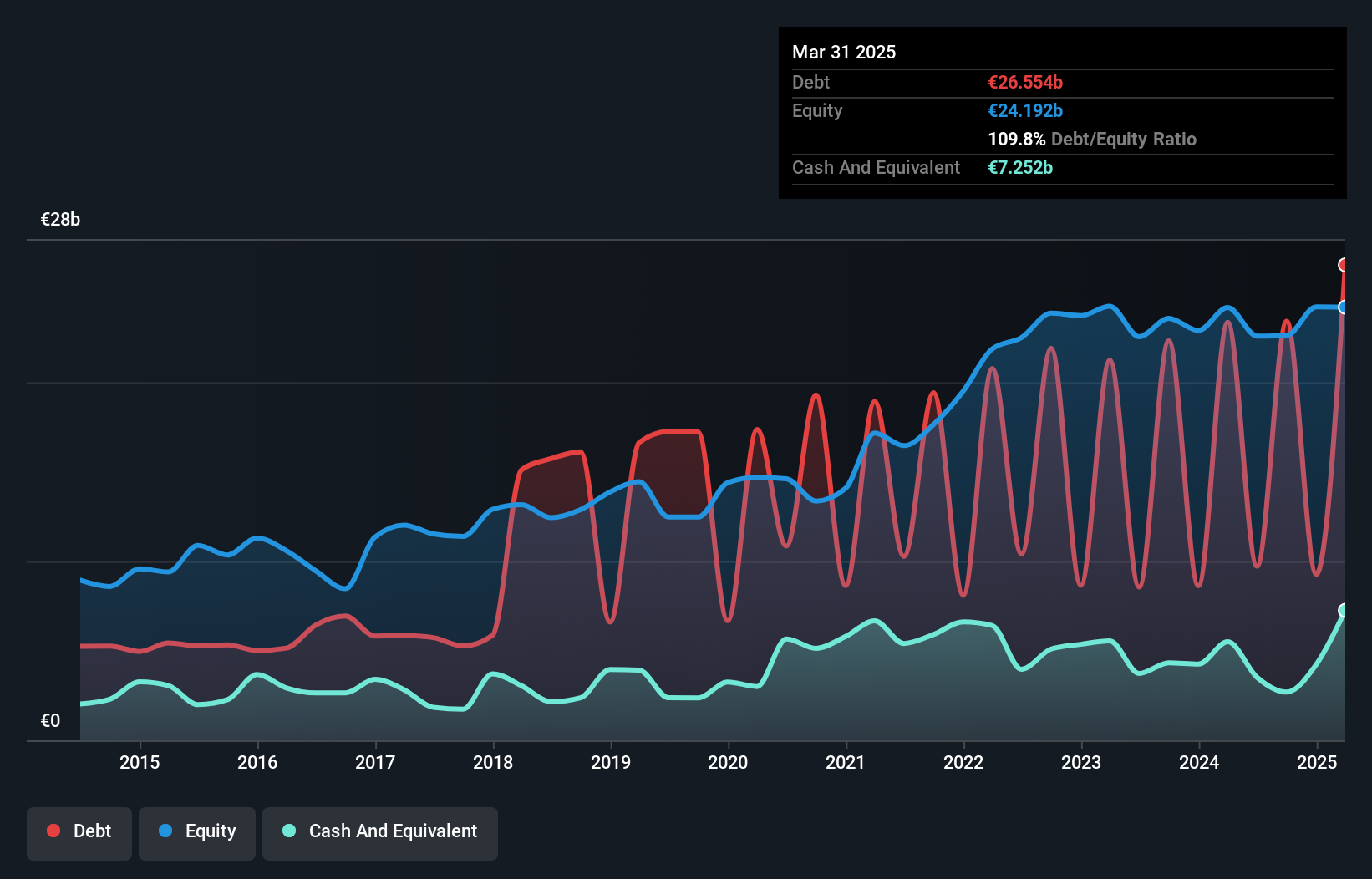This screenshot has height=879, width=1372.
Task: Click the Mar 31 2025 tooltip date
Action: point(844,53)
